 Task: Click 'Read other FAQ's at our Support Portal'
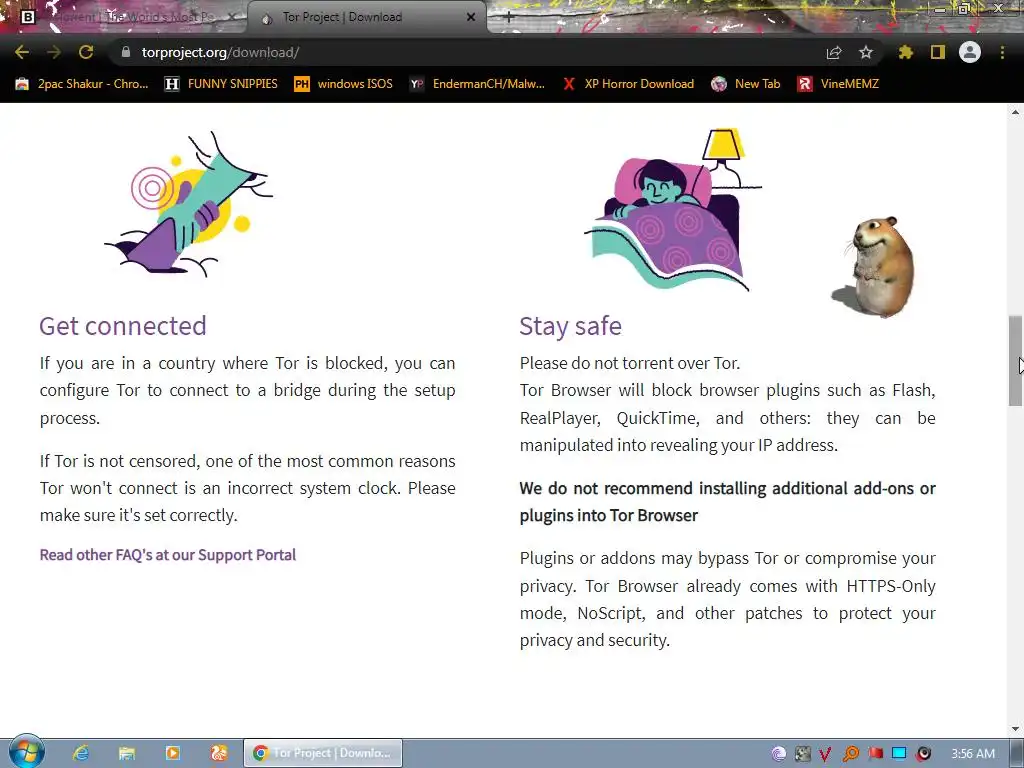point(168,555)
